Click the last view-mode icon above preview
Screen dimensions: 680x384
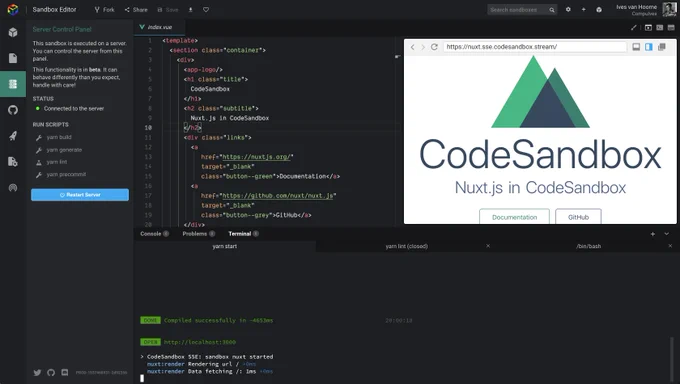(671, 28)
